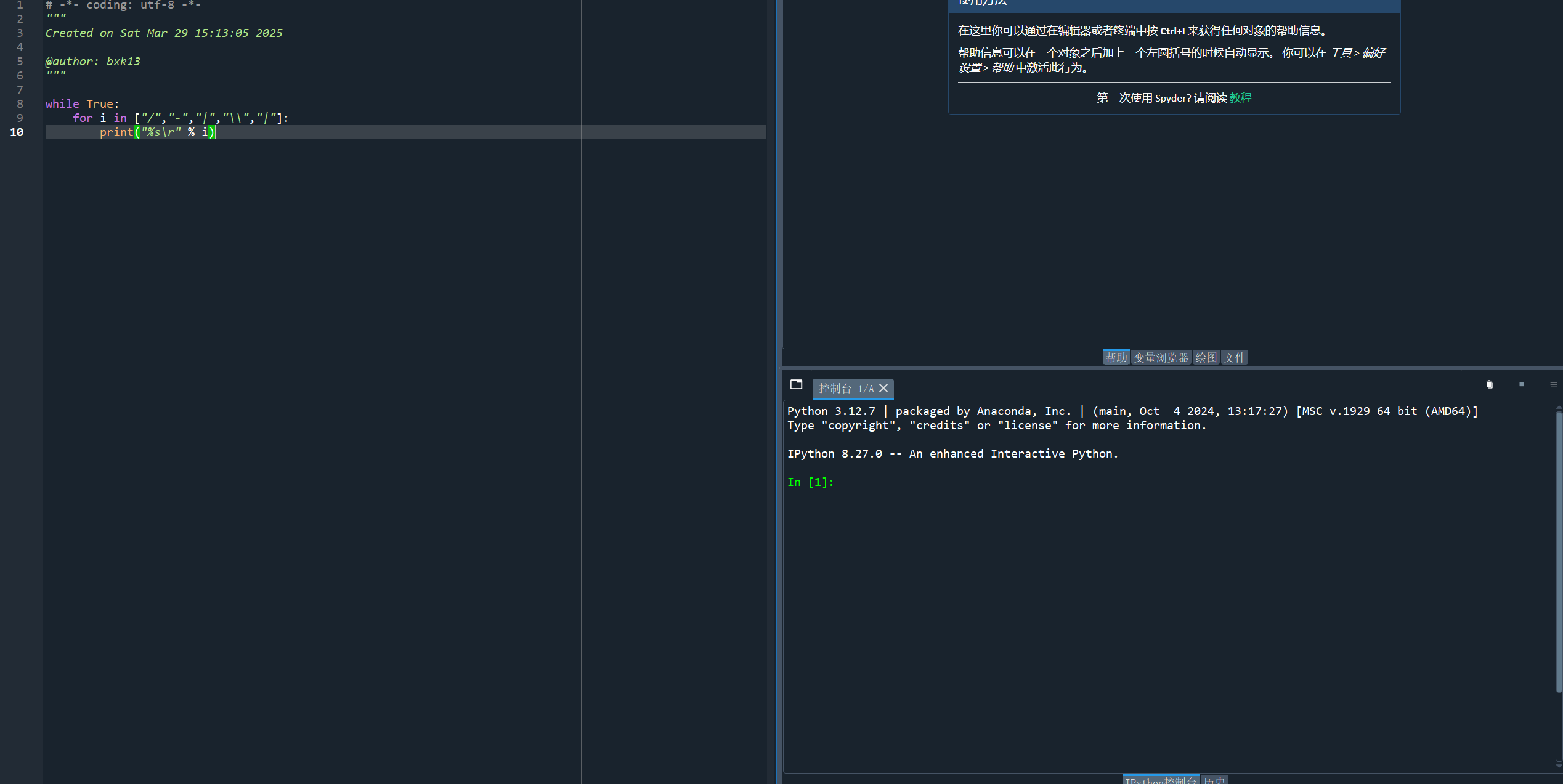Click the interrupt kernel stop square icon

[1521, 384]
